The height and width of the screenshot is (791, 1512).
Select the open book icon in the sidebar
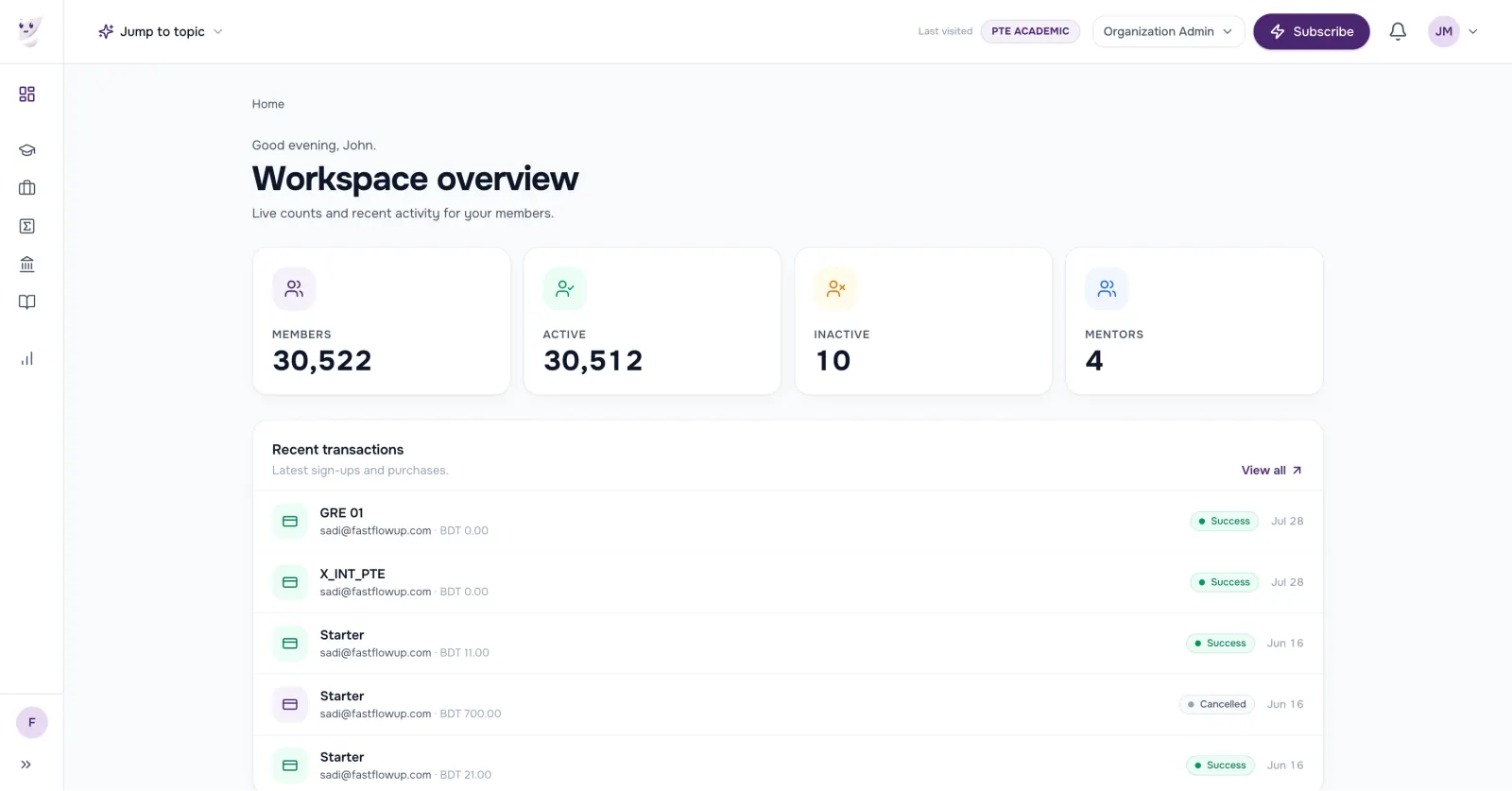[27, 302]
